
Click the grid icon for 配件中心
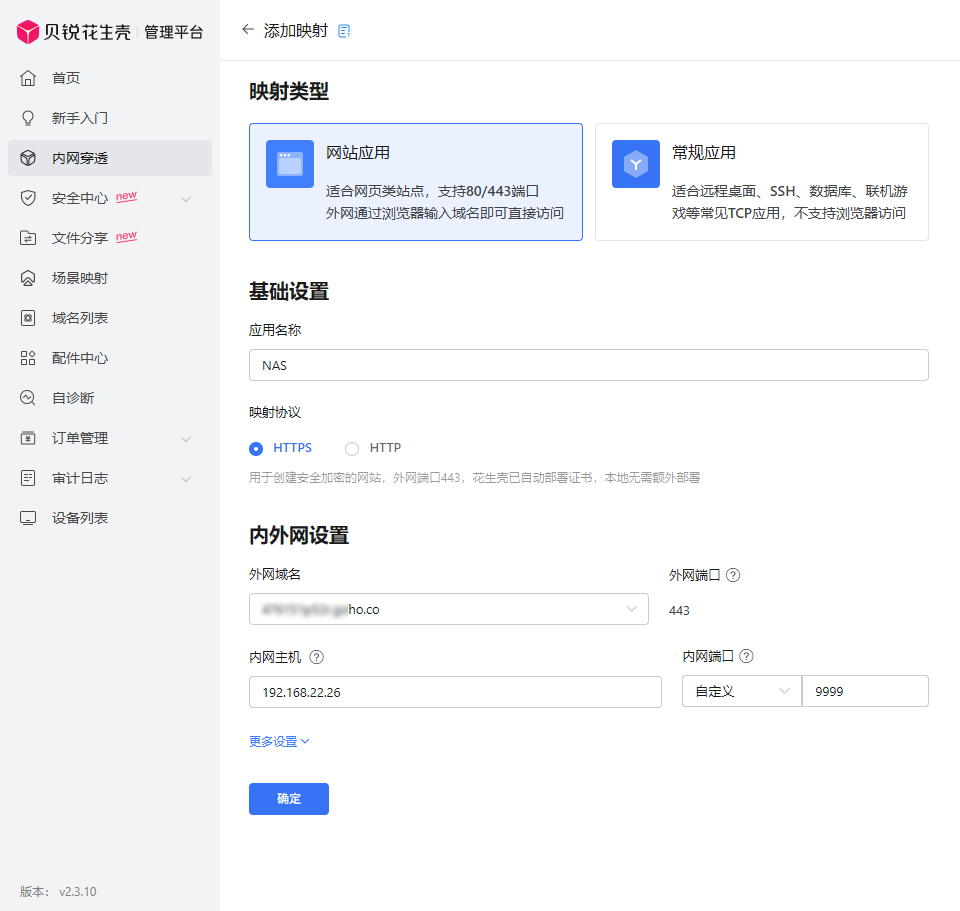pos(28,358)
